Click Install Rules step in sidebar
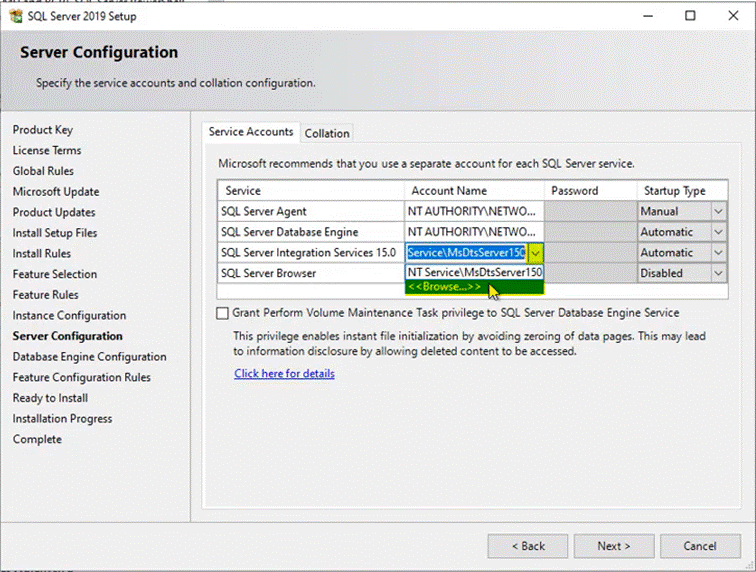This screenshot has width=756, height=572. 42,254
